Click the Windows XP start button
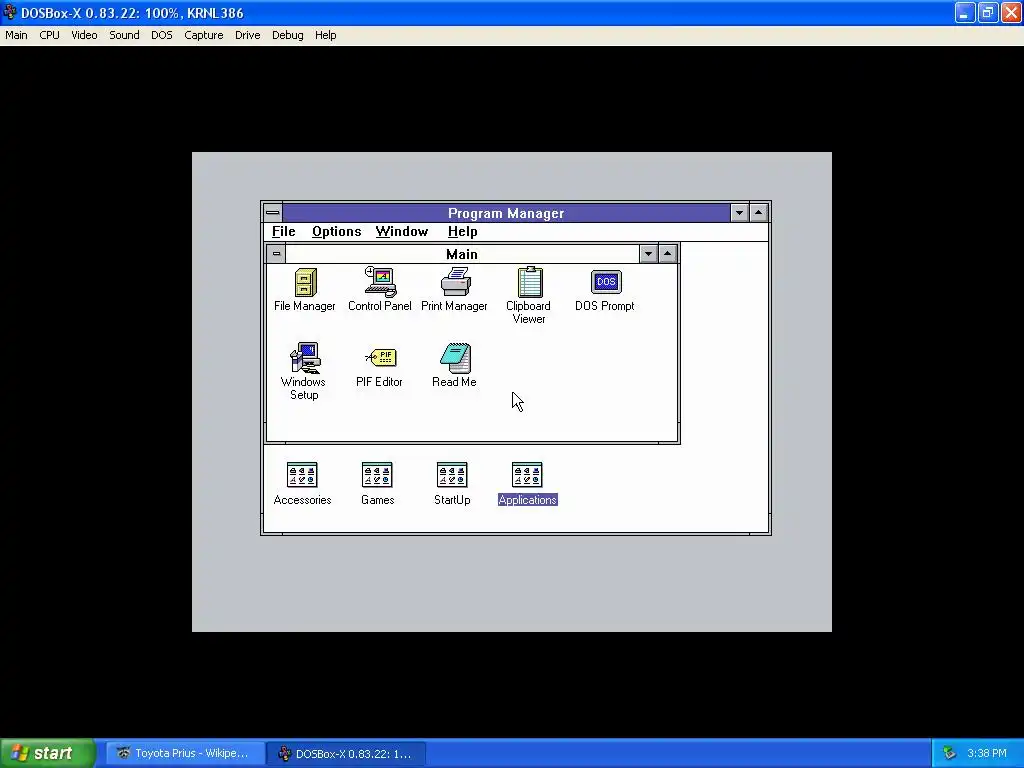This screenshot has height=768, width=1024. (47, 753)
